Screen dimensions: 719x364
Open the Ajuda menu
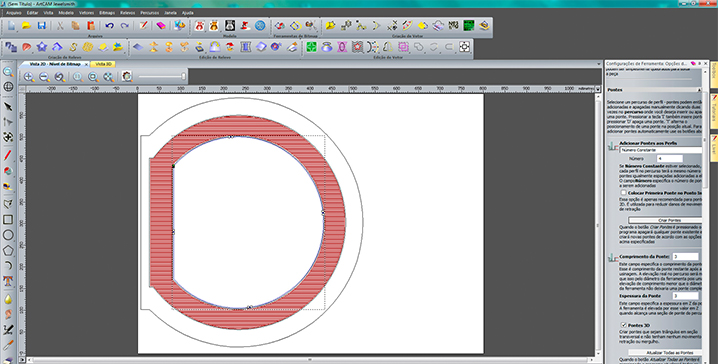click(188, 13)
